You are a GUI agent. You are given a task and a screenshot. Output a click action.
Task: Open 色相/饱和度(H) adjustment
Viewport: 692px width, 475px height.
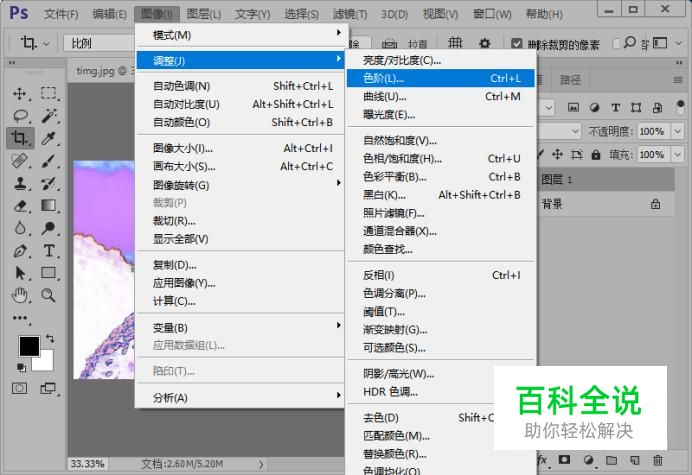pyautogui.click(x=441, y=159)
